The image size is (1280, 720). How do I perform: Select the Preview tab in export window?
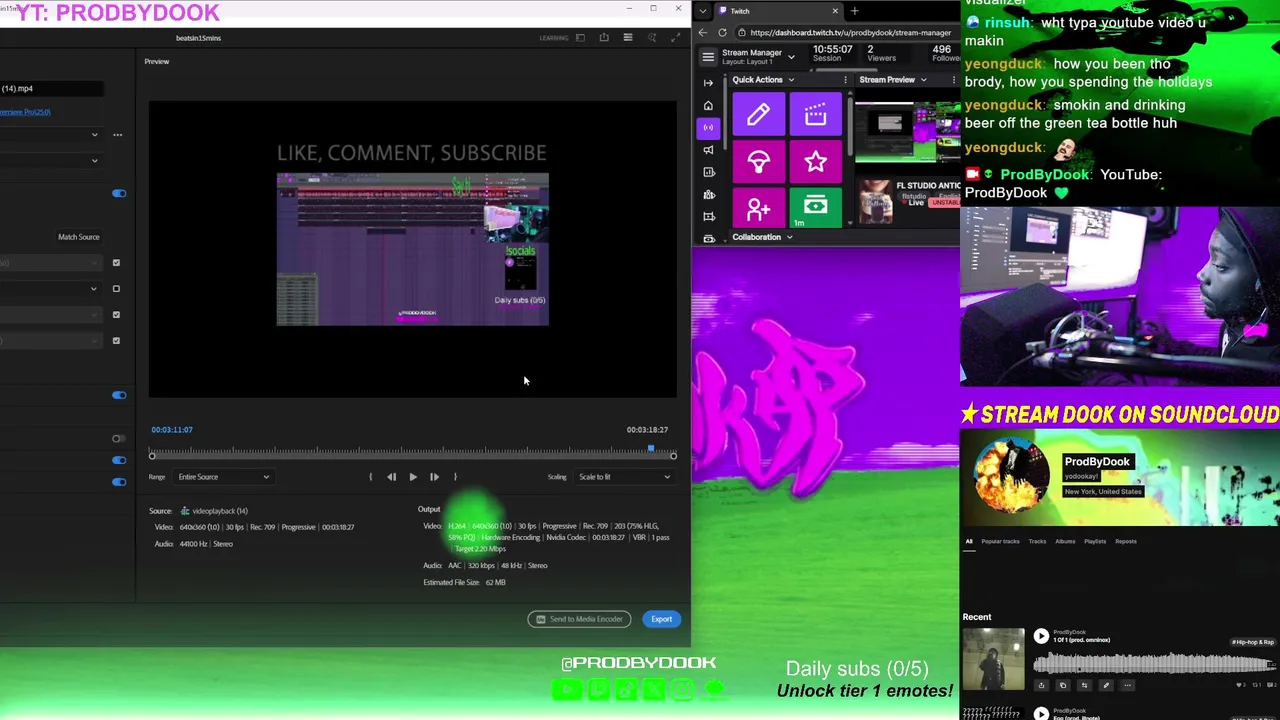[x=156, y=62]
